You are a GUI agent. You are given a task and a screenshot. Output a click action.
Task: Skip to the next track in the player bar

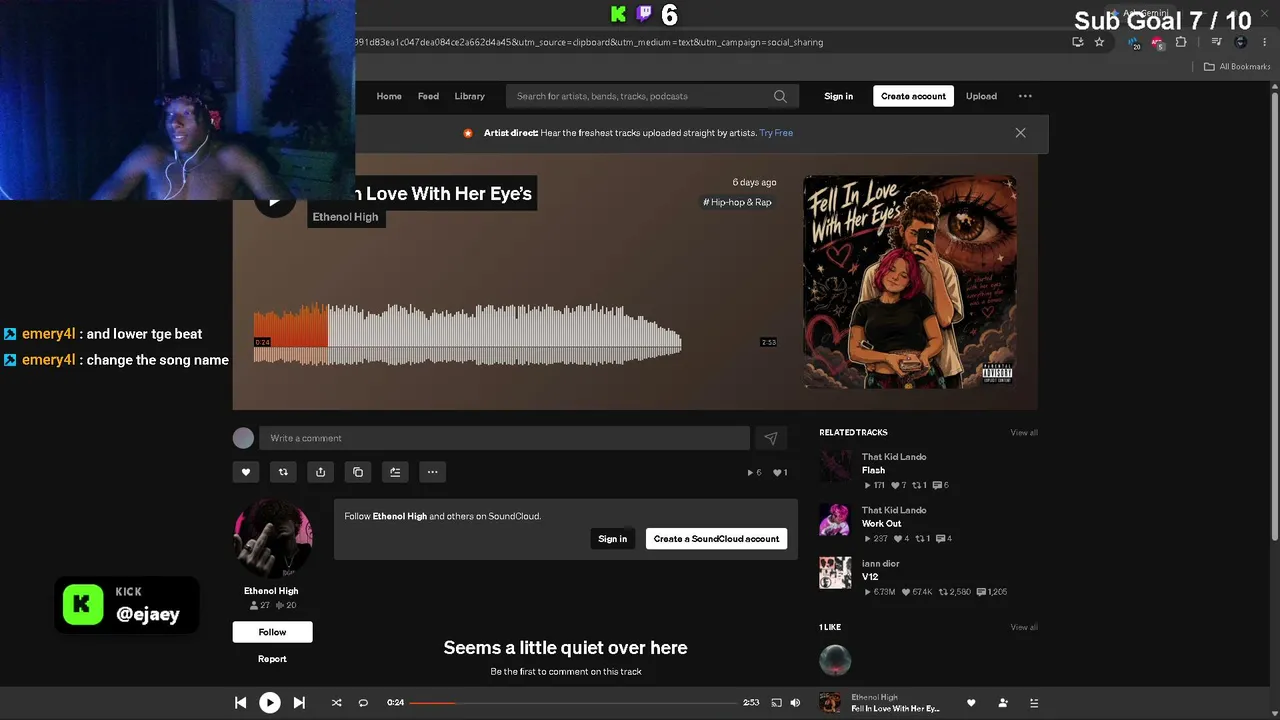299,703
